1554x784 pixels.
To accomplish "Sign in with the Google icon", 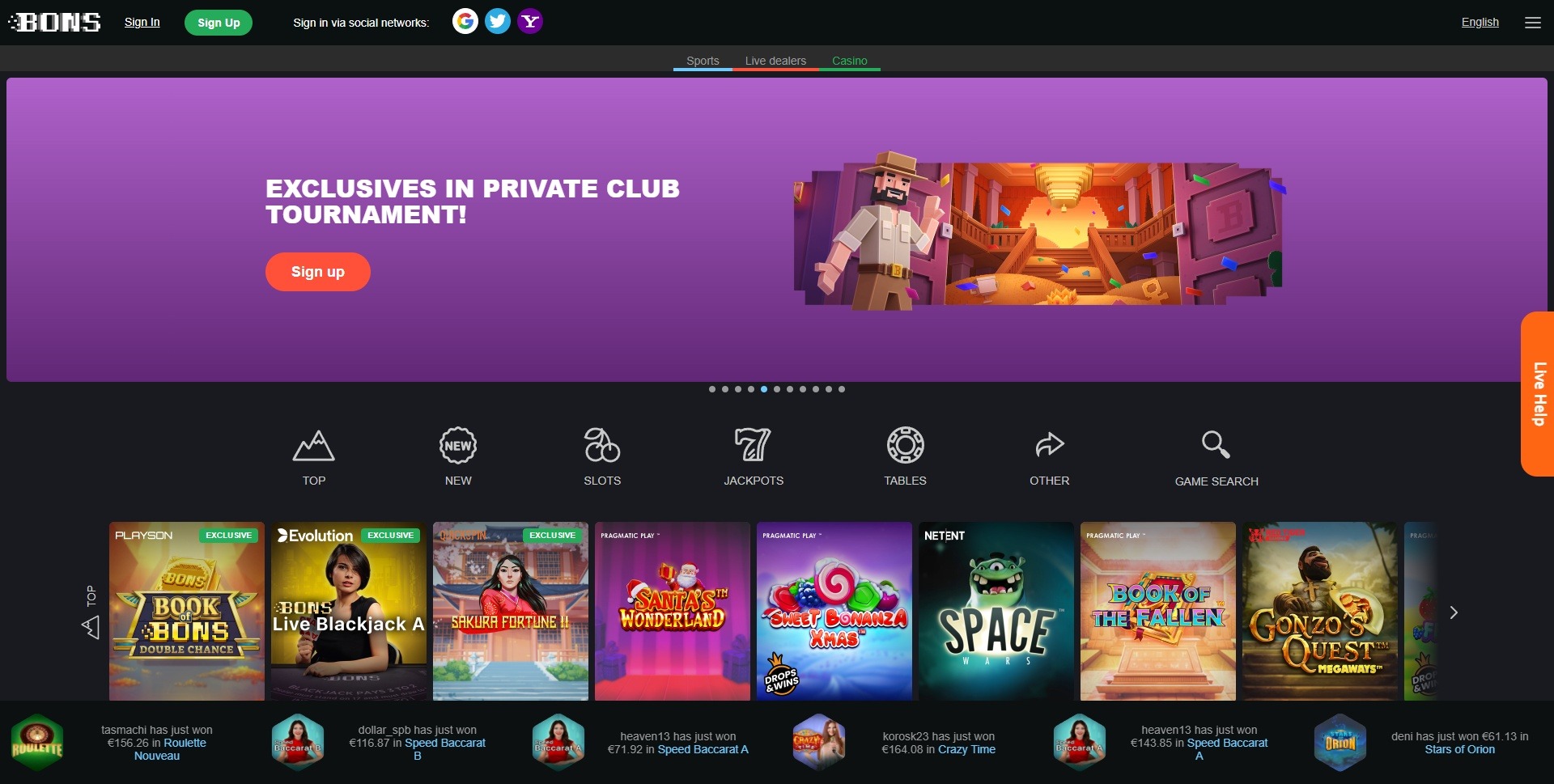I will point(465,22).
